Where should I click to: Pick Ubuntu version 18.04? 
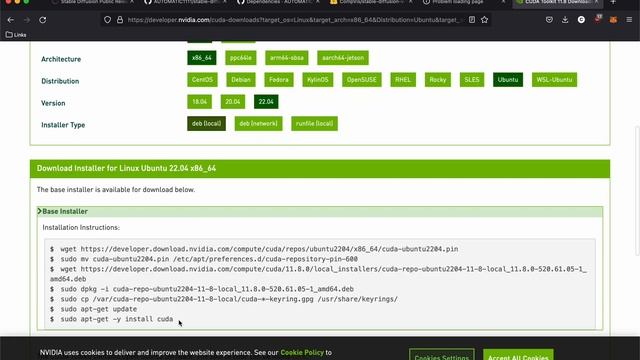(200, 102)
